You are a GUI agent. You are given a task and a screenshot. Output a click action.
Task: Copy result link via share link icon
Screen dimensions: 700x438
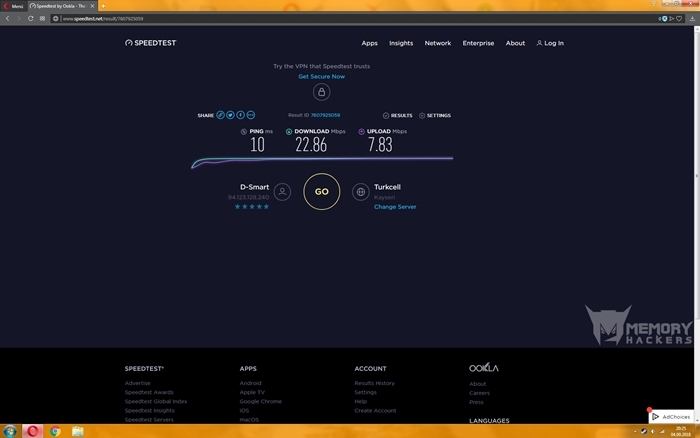pos(221,115)
